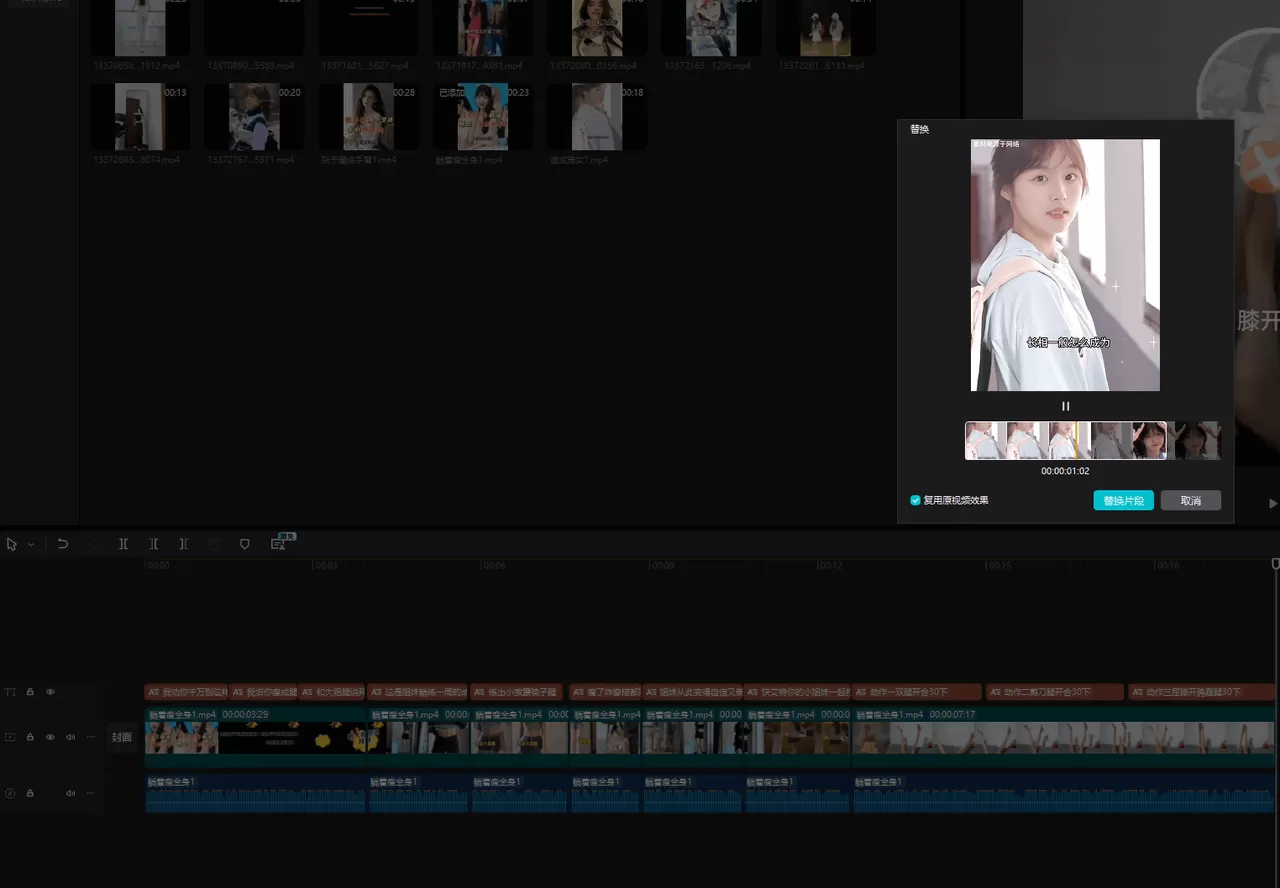Image resolution: width=1280 pixels, height=888 pixels.
Task: Click the undo arrow in timeline toolbar
Action: (63, 544)
